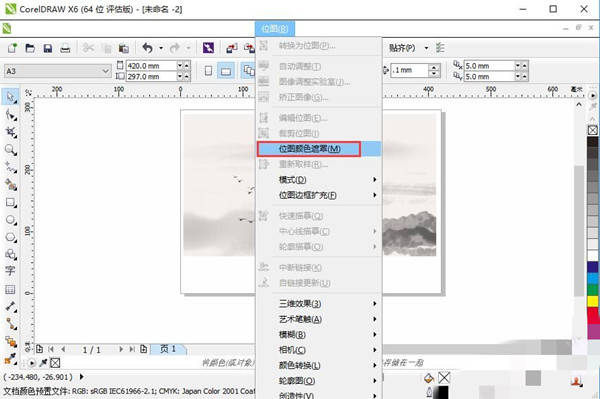
Task: Click the Redo arrow icon
Action: 174,48
